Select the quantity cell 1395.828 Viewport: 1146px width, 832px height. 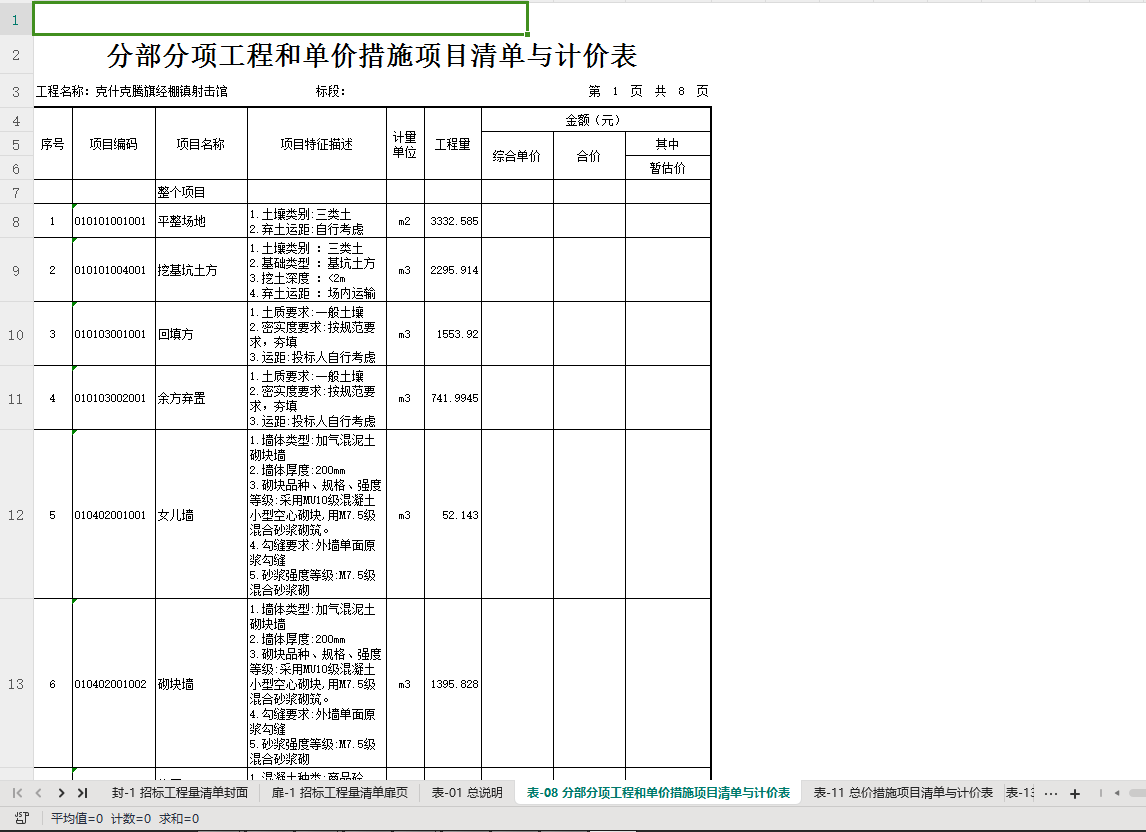pos(453,684)
